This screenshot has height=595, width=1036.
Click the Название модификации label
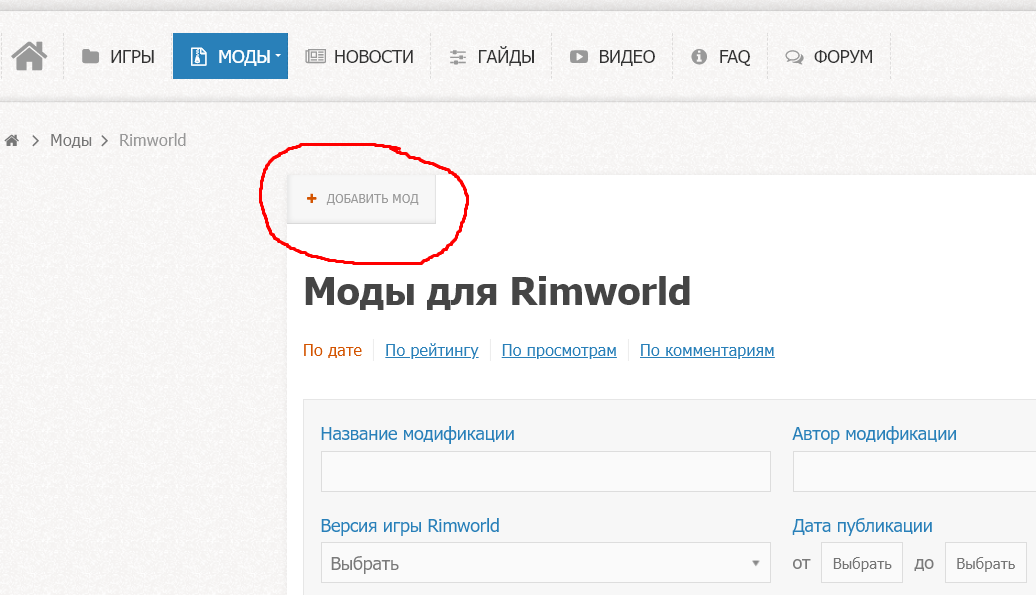[418, 434]
